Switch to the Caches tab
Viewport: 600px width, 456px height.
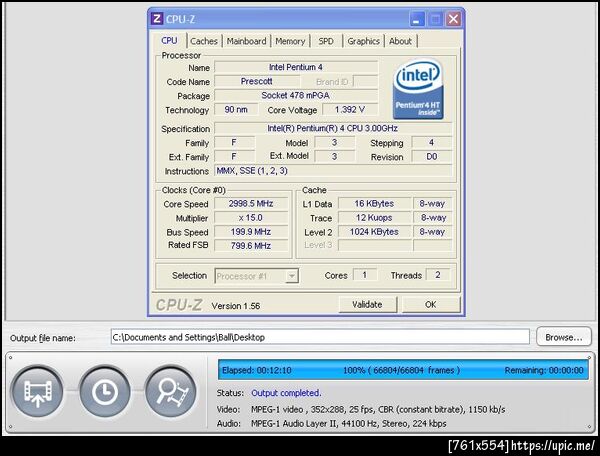click(x=204, y=41)
